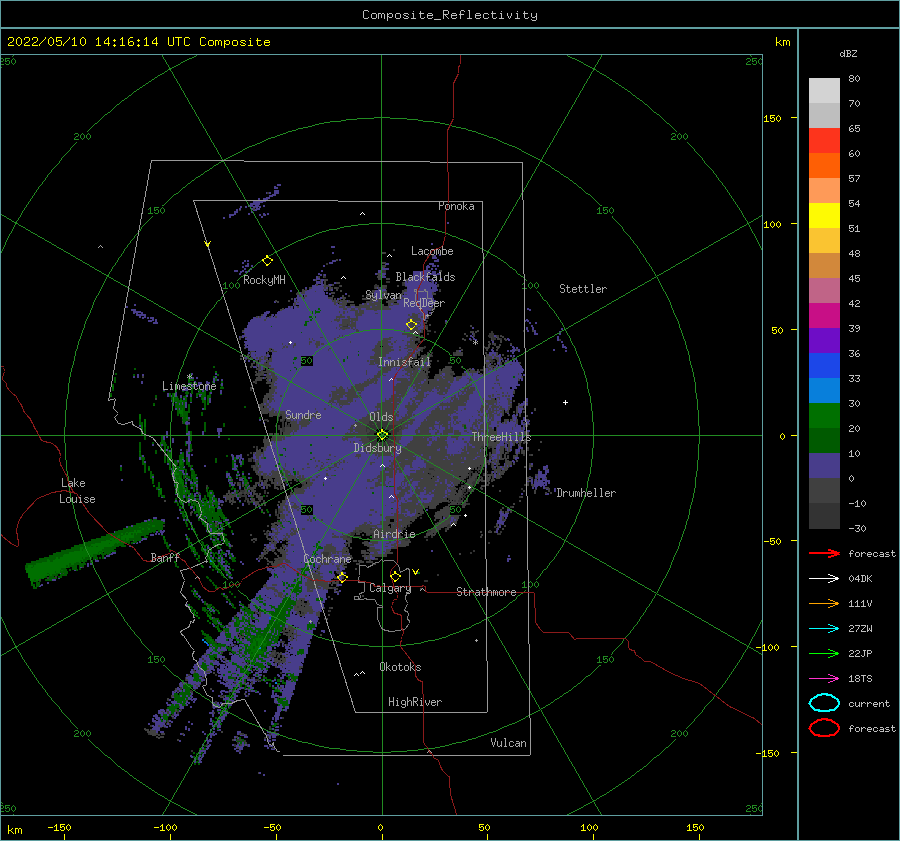Click the magenta 18TS arrow in legend

(x=824, y=679)
